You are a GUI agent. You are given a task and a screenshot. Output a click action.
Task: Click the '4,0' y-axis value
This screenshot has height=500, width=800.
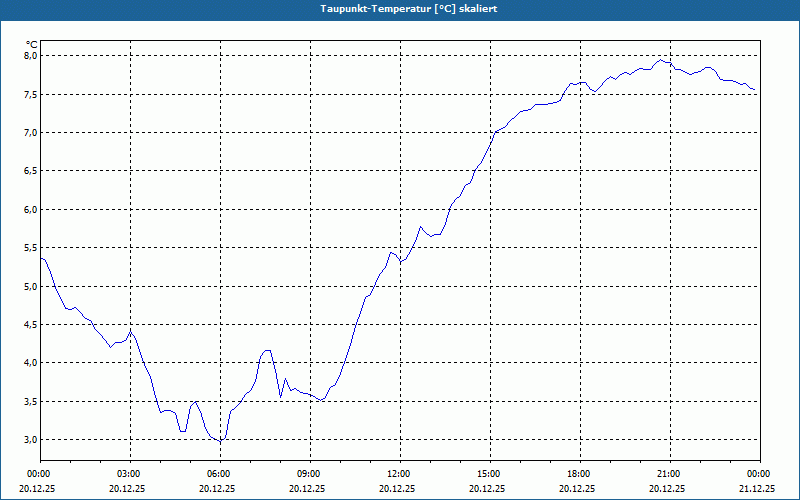click(x=32, y=363)
